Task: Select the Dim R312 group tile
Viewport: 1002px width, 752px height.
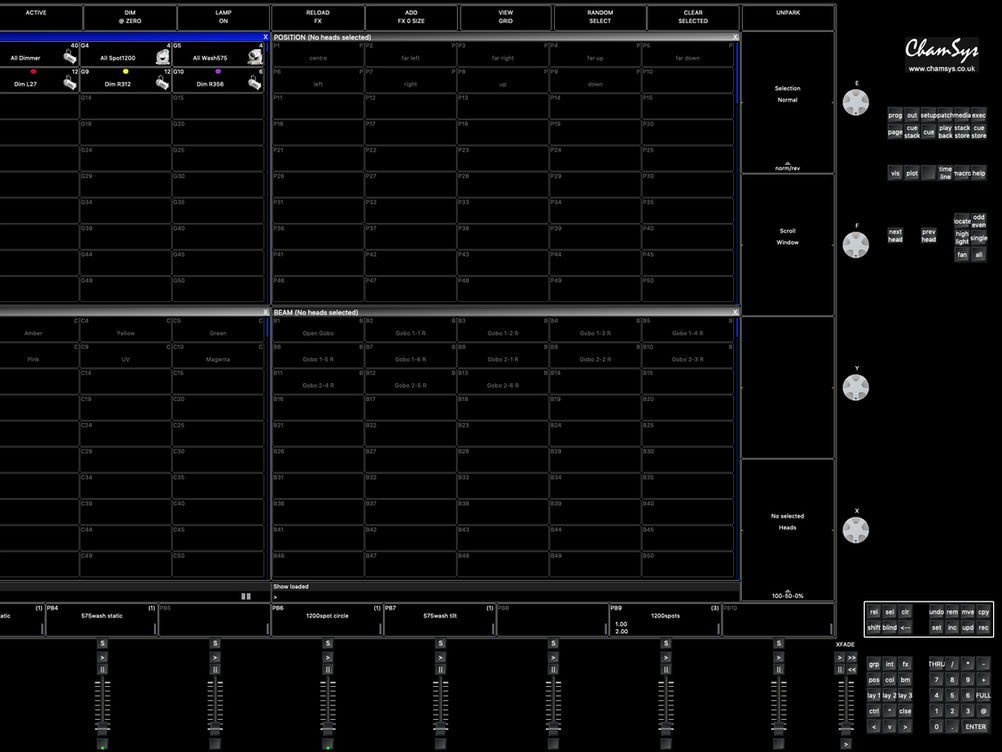Action: (x=126, y=81)
